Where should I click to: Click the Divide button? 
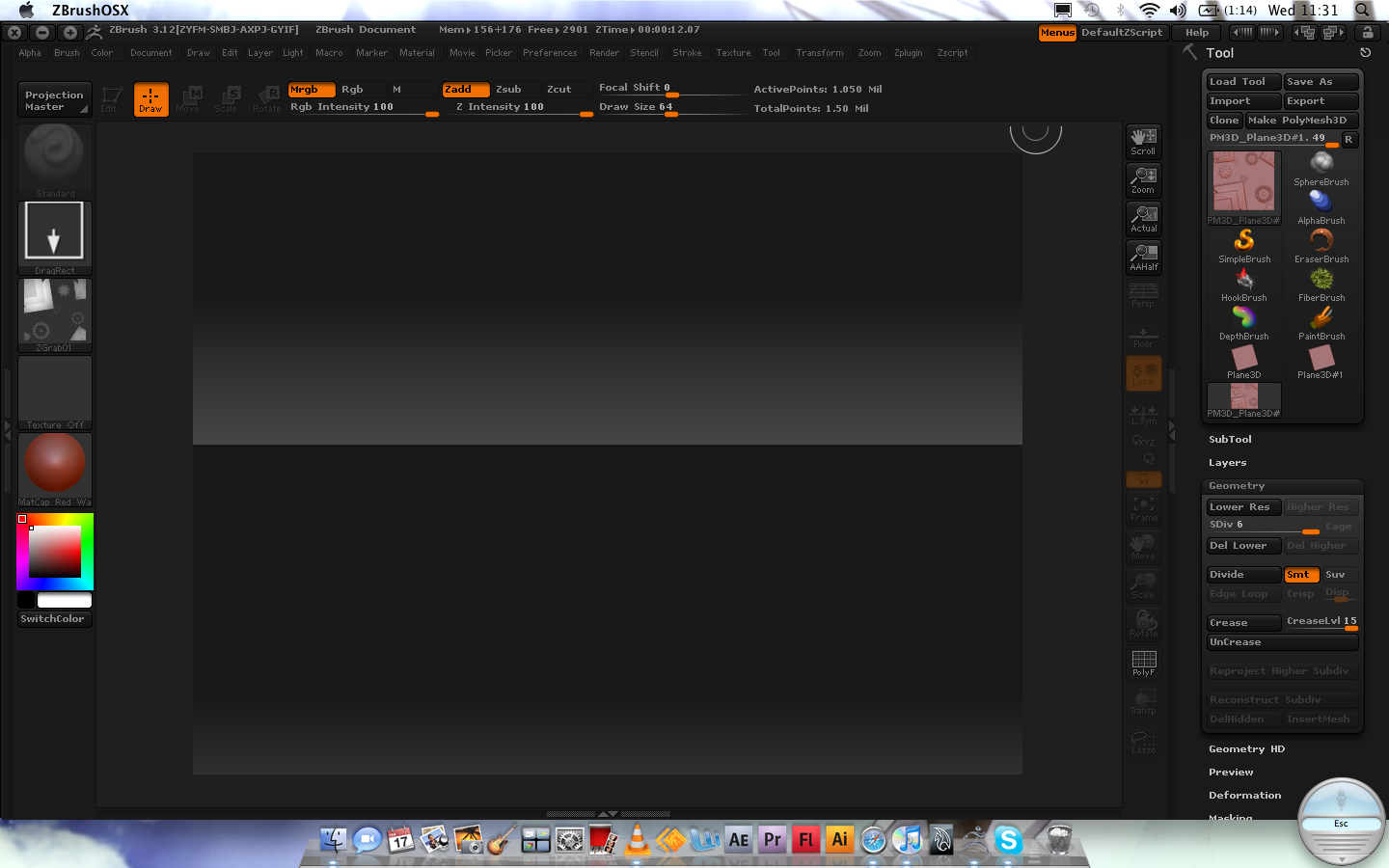coord(1243,575)
